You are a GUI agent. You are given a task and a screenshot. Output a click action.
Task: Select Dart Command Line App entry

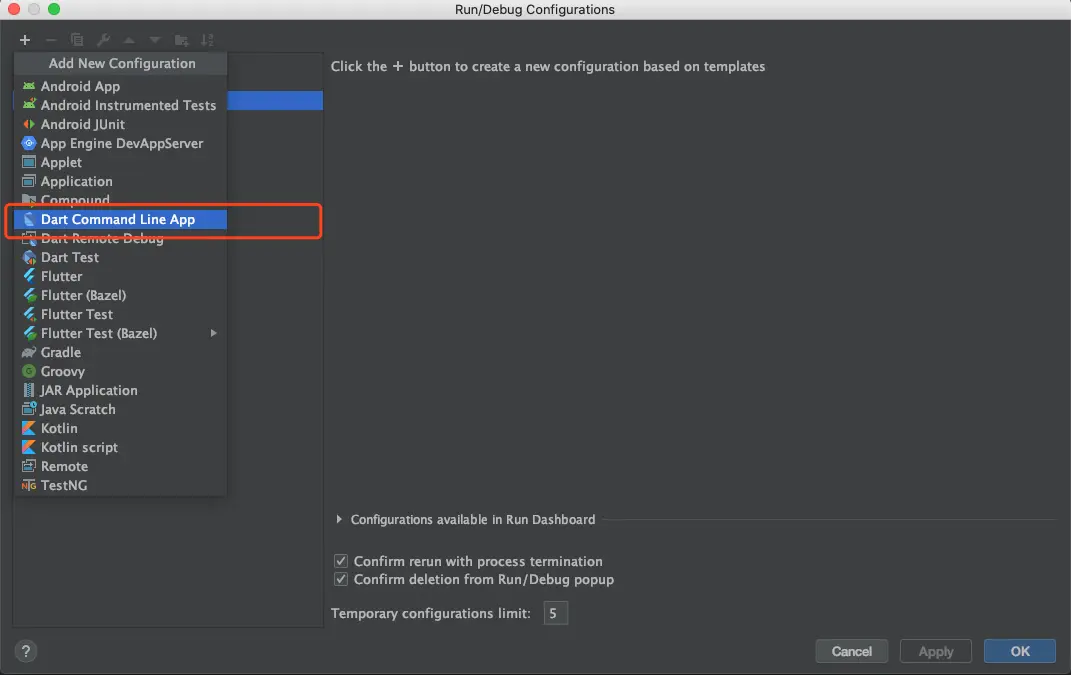point(120,219)
